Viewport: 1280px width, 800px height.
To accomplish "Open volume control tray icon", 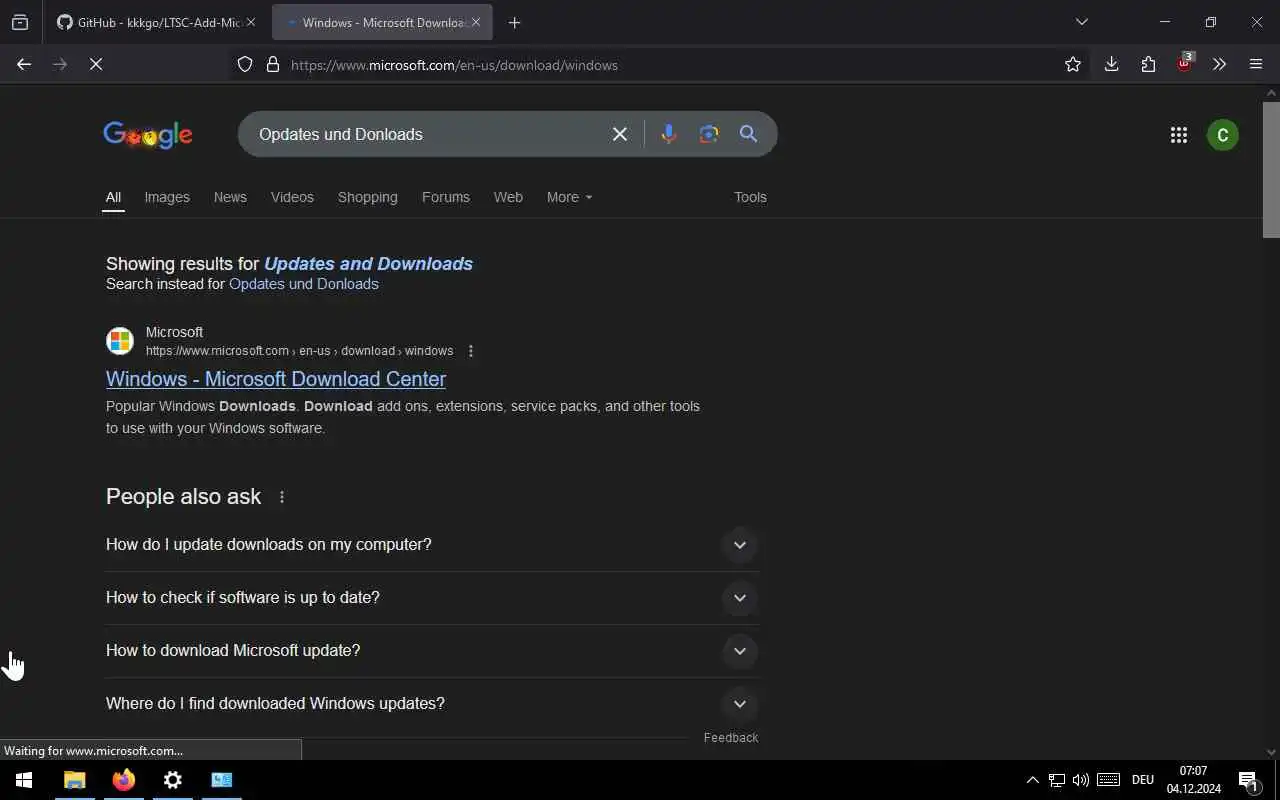I will point(1080,780).
